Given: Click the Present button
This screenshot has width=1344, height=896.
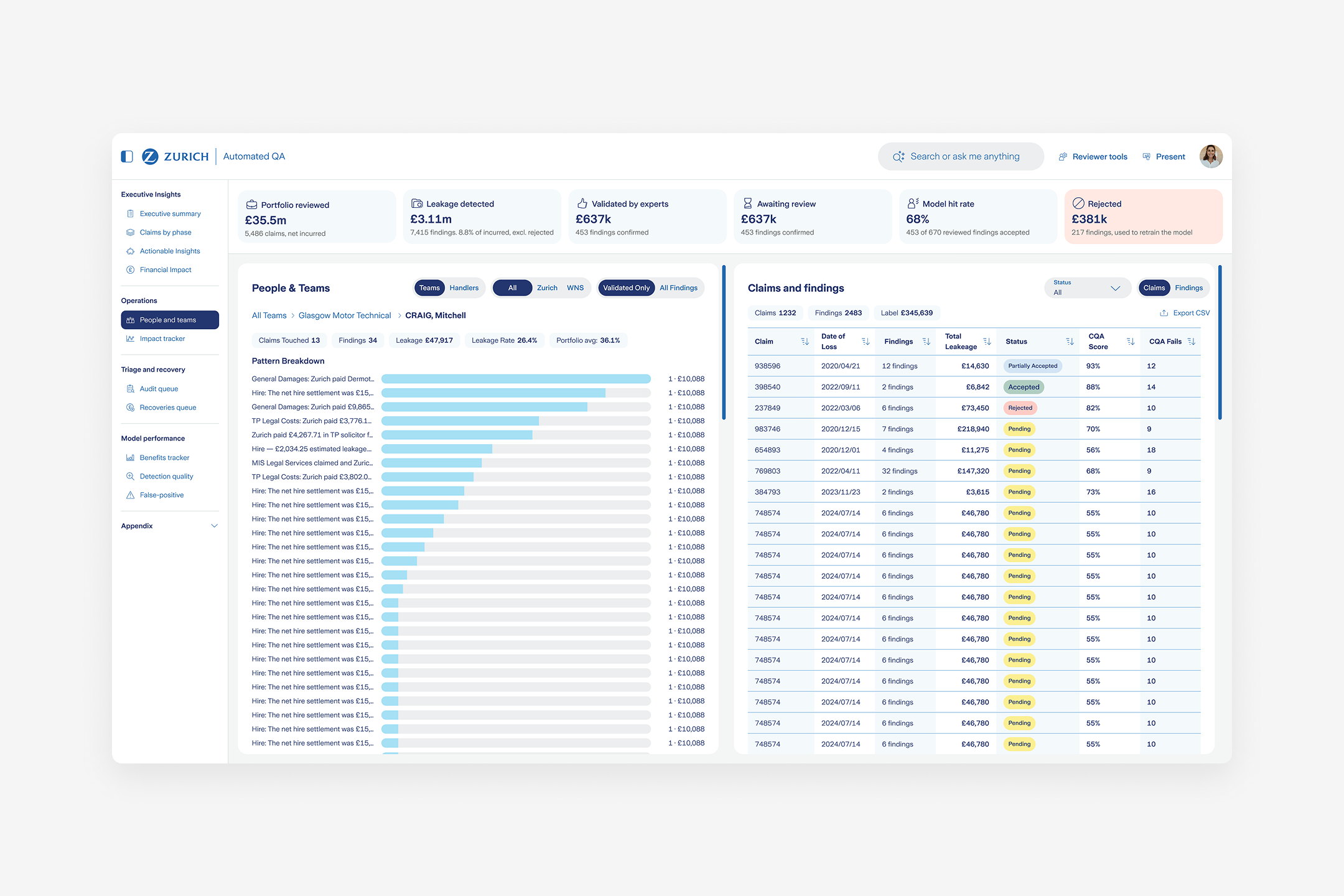Looking at the screenshot, I should (x=1164, y=157).
